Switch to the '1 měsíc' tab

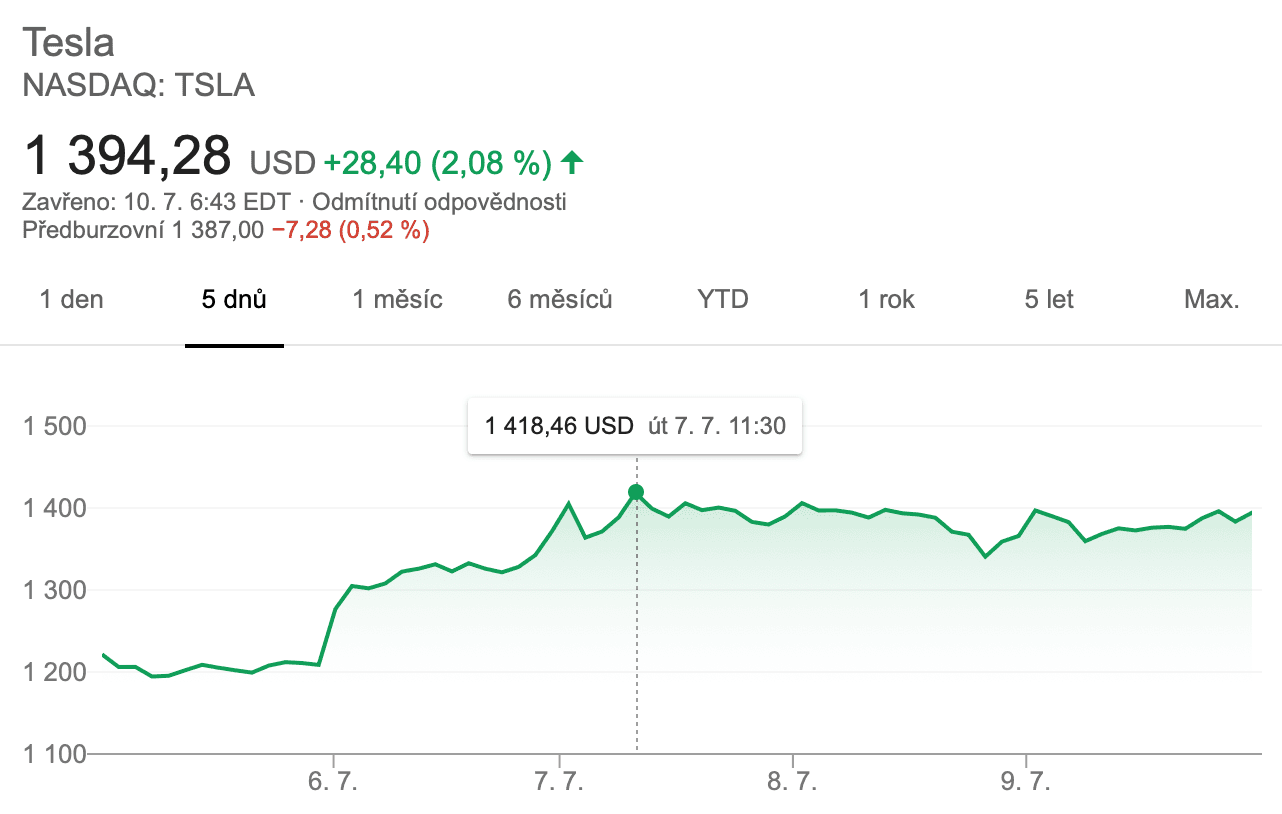397,299
